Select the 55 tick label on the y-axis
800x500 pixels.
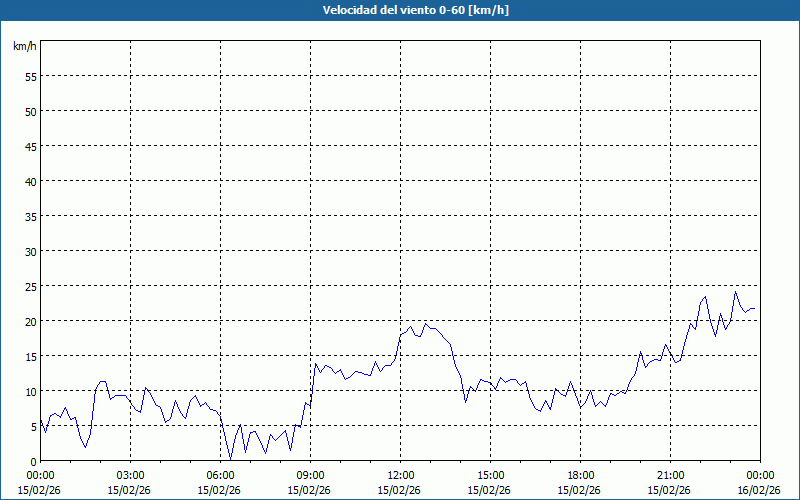point(30,76)
